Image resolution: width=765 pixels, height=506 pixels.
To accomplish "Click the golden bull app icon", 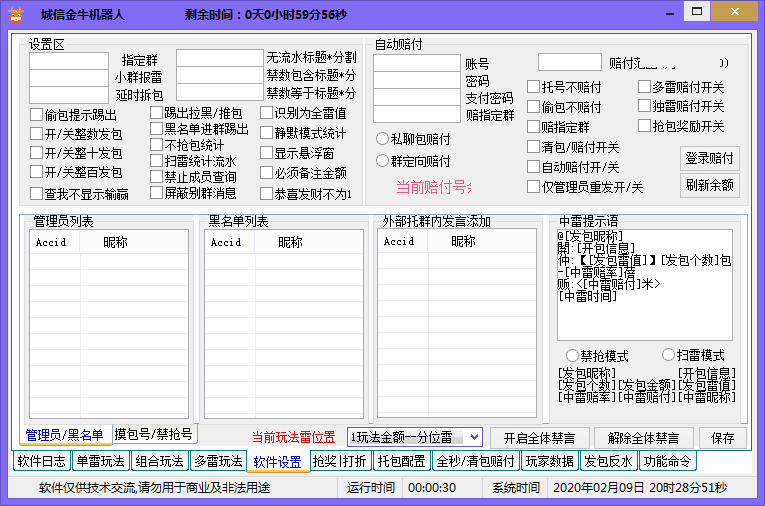I will [x=16, y=14].
